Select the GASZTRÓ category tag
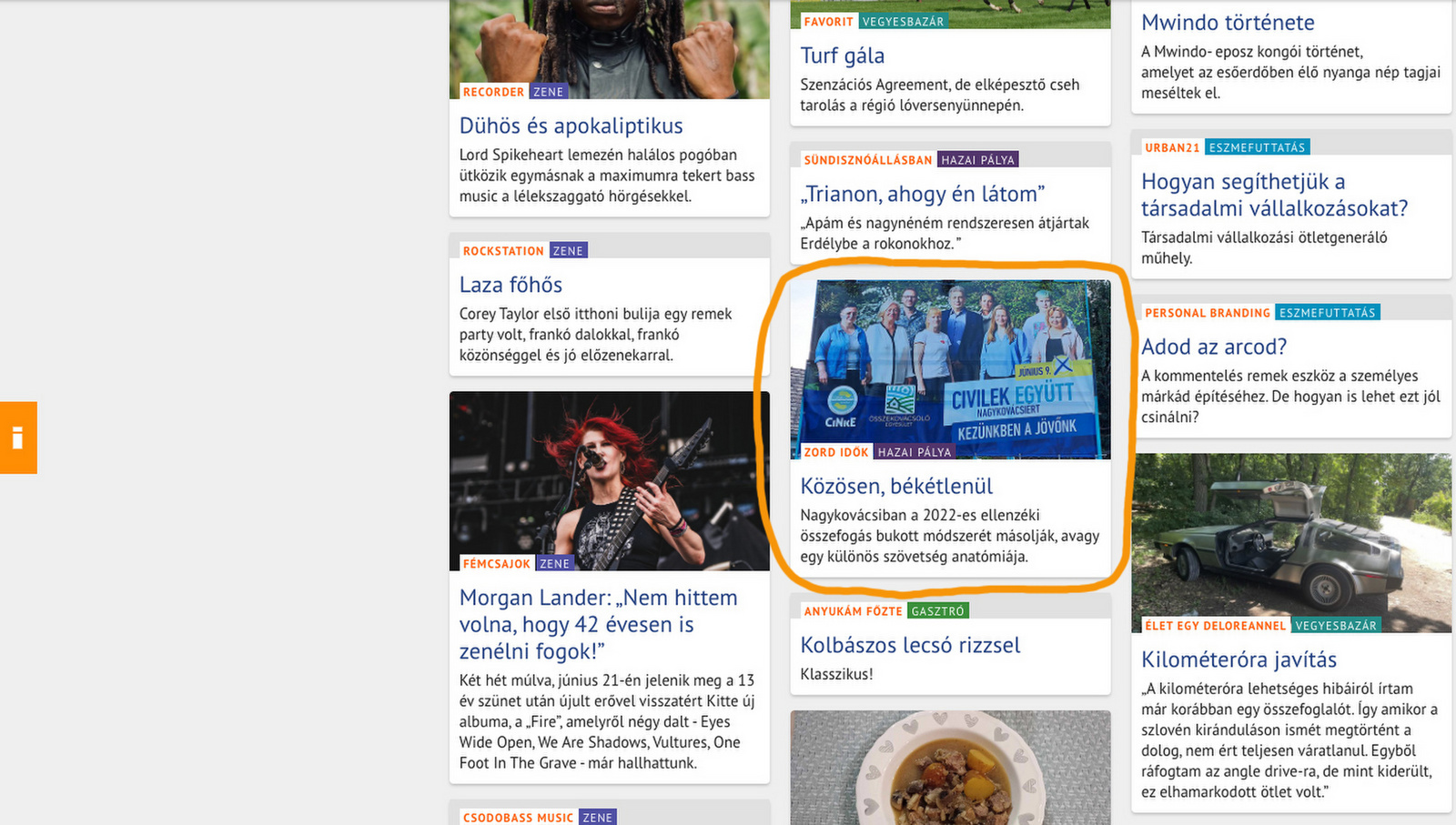The image size is (1456, 825). (938, 611)
